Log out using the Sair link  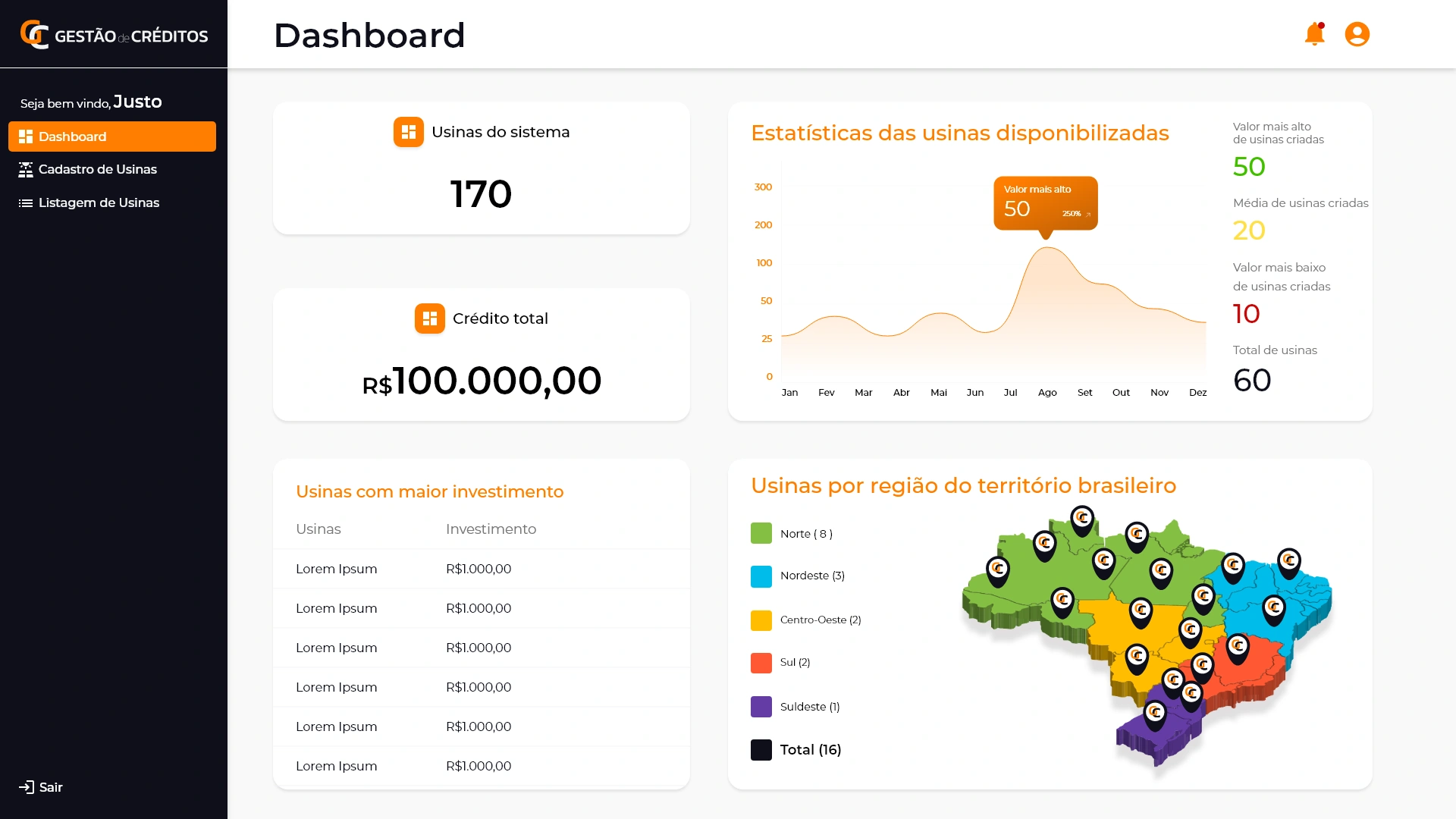point(51,787)
